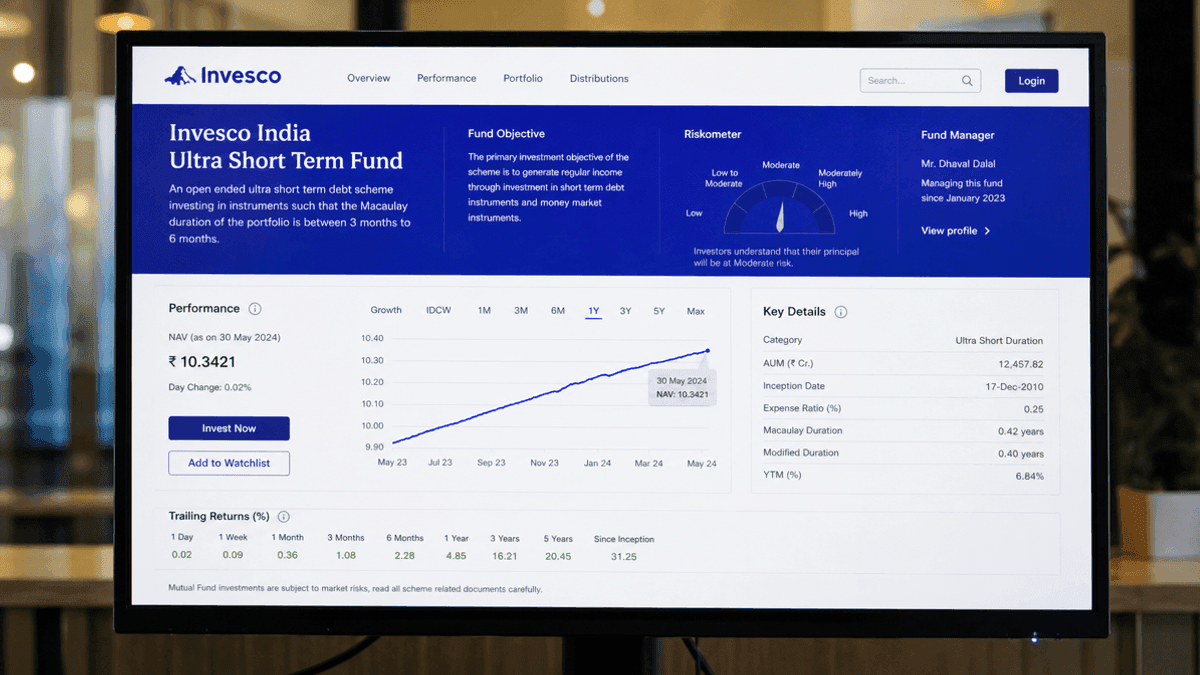Click the 3 Years return 16.21
The height and width of the screenshot is (675, 1200).
pos(505,556)
